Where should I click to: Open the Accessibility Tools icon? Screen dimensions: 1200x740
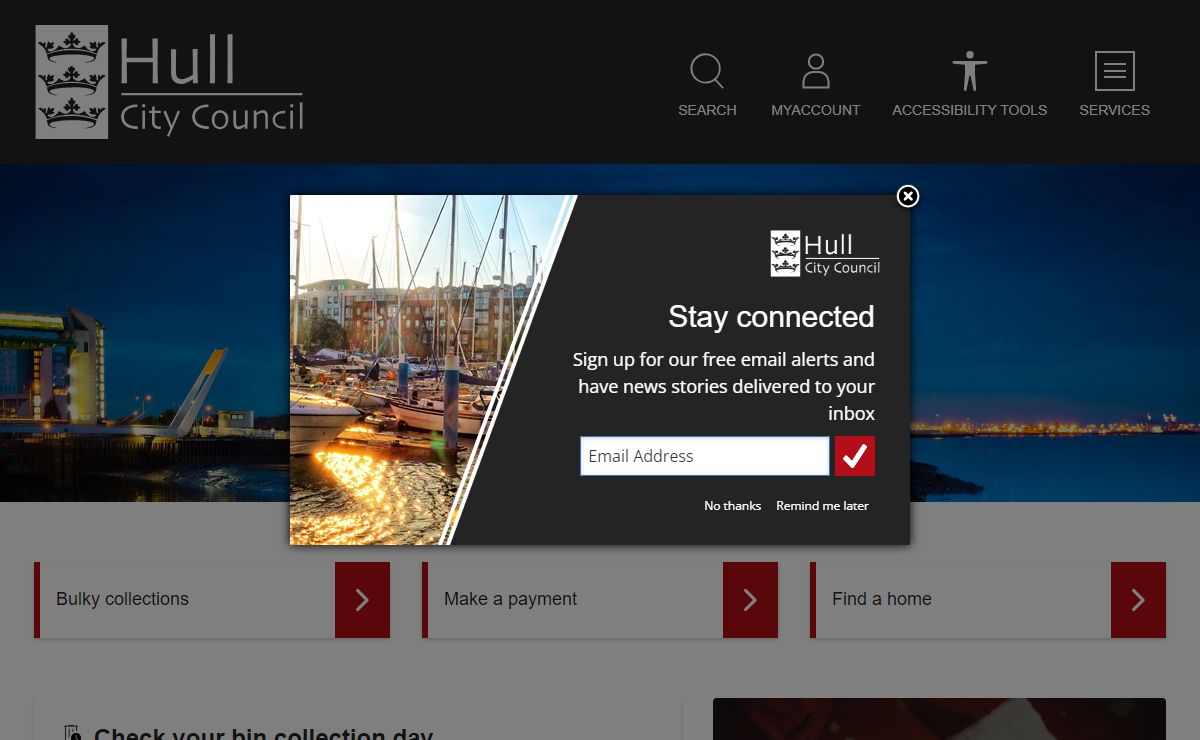969,72
